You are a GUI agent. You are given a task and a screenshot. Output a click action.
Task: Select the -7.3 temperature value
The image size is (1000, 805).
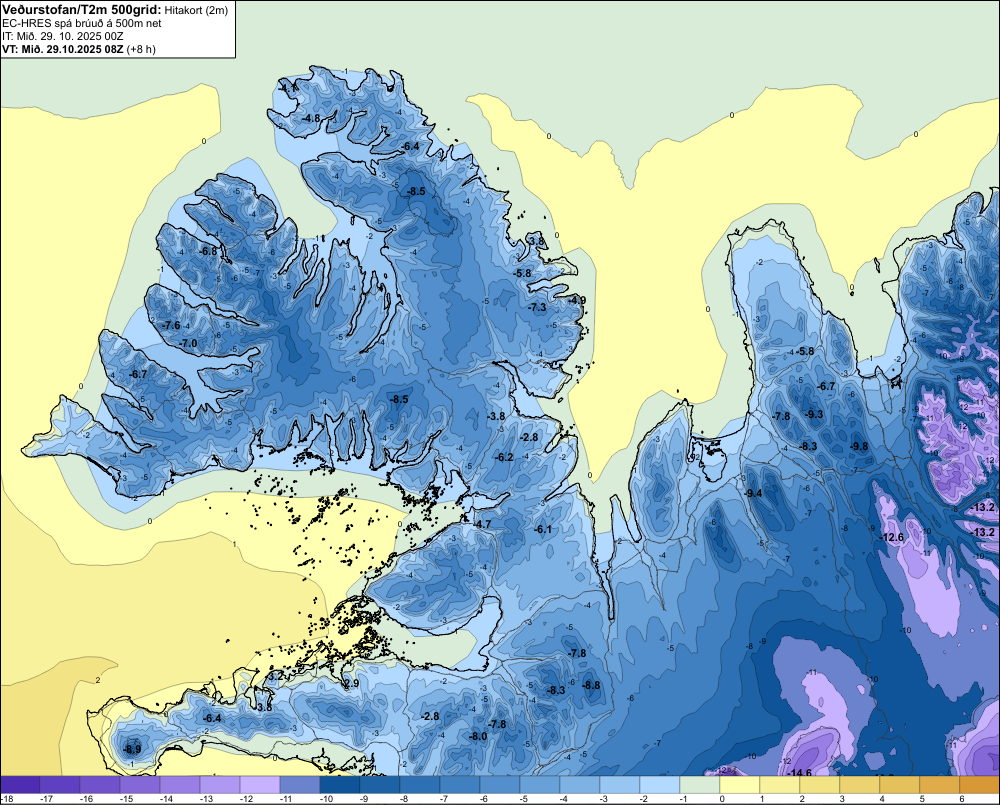[537, 307]
